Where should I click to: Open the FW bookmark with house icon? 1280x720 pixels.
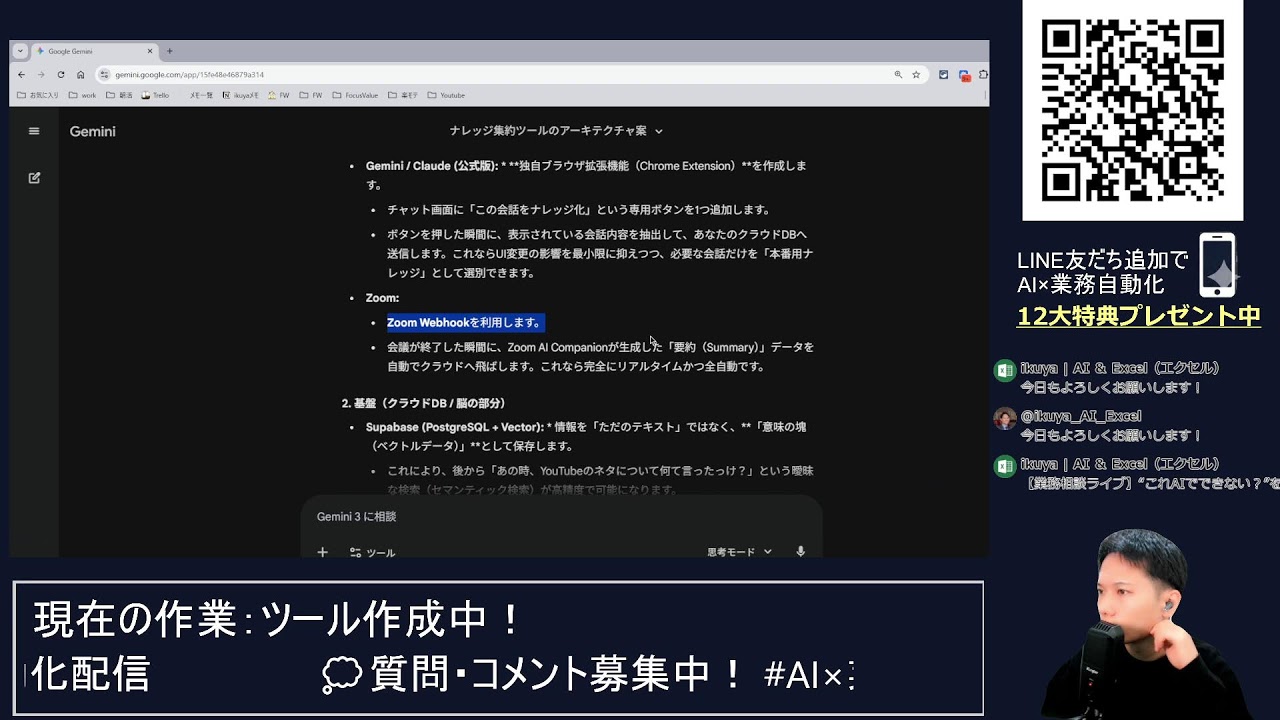point(278,96)
